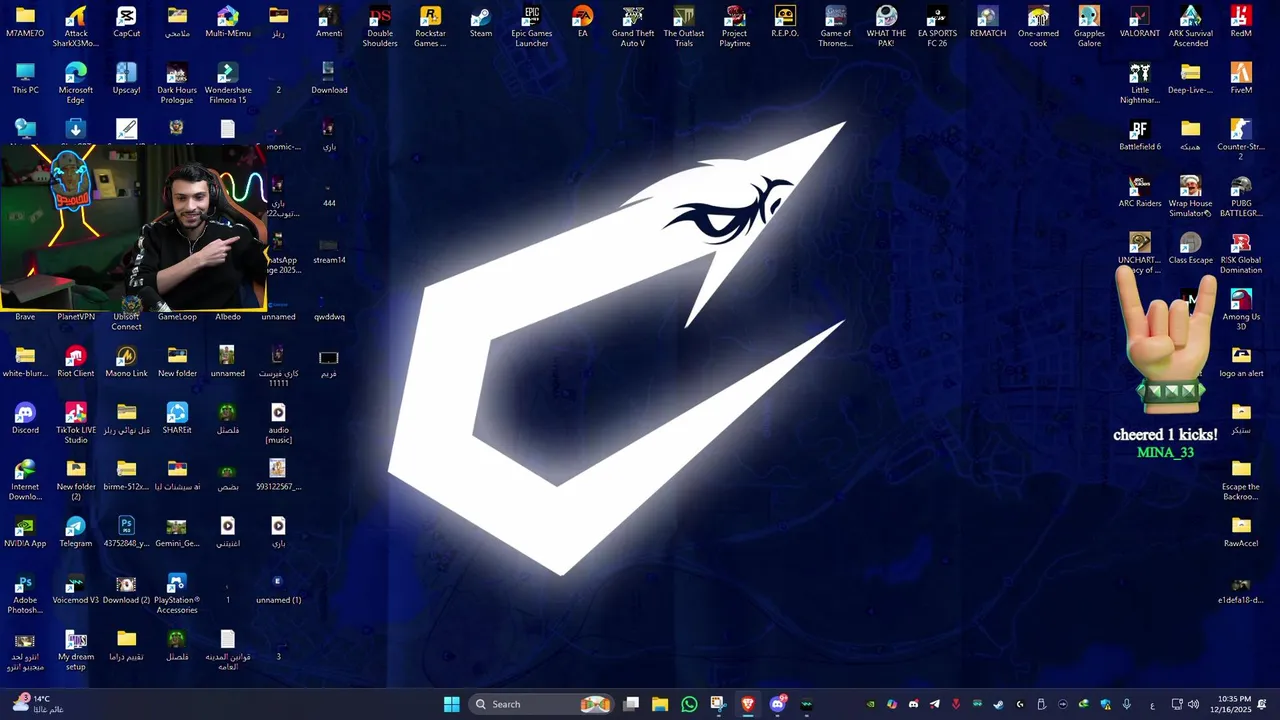Select The Outlast Trials icon
1280x720 pixels.
[684, 27]
